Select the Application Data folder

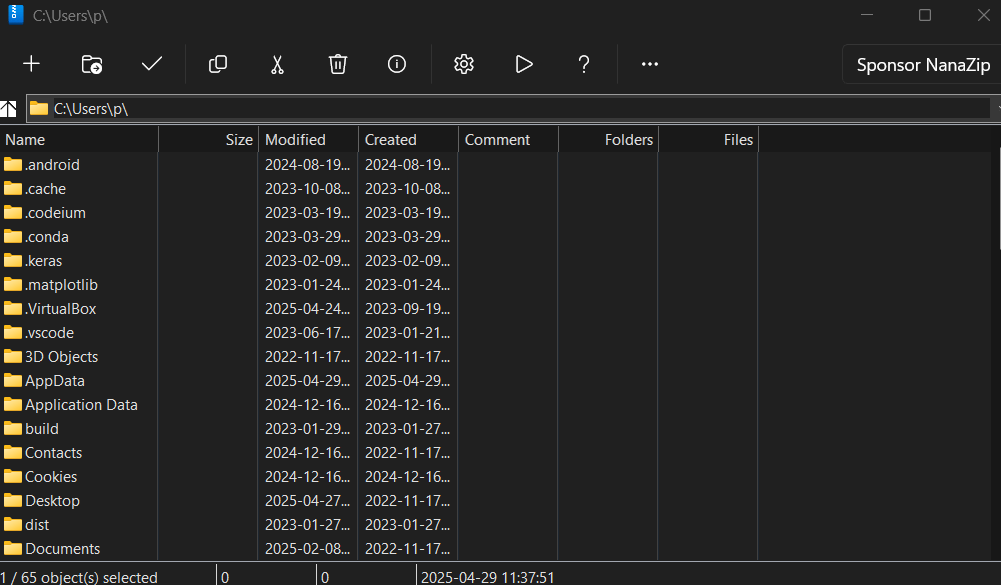coord(71,405)
